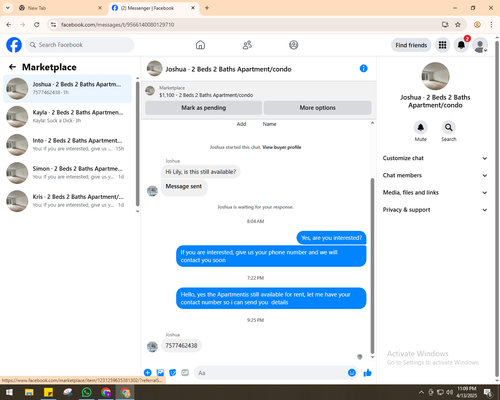Click the 7577462438 message bubble

[181, 346]
